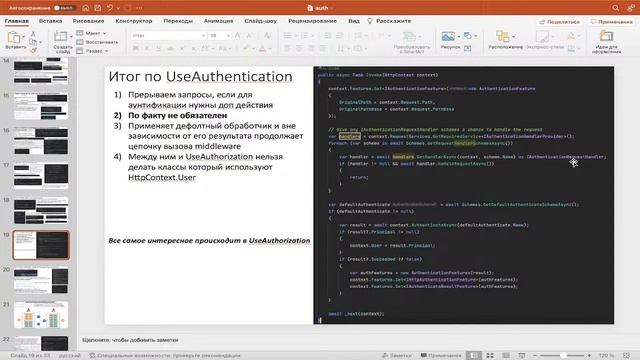This screenshot has width=640, height=360.
Task: Click the Decrease font size icon
Action: (x=250, y=36)
